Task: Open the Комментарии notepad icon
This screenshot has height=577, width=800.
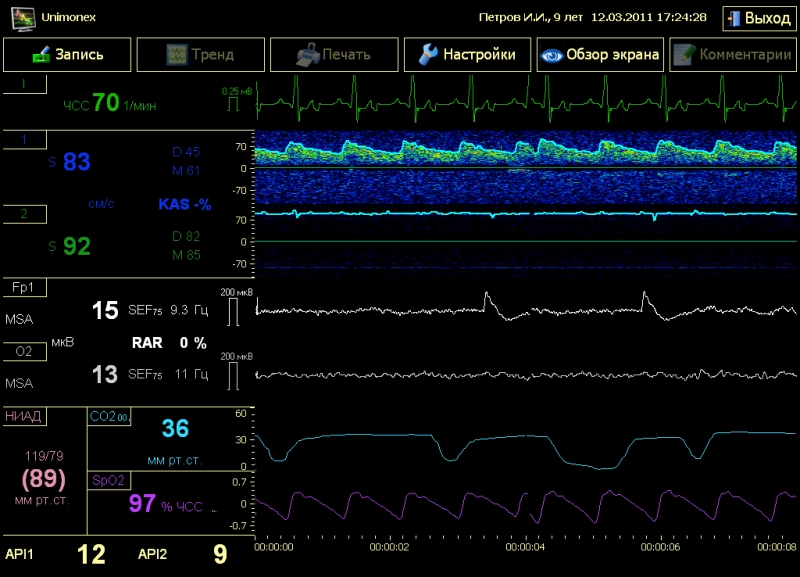Action: [685, 55]
